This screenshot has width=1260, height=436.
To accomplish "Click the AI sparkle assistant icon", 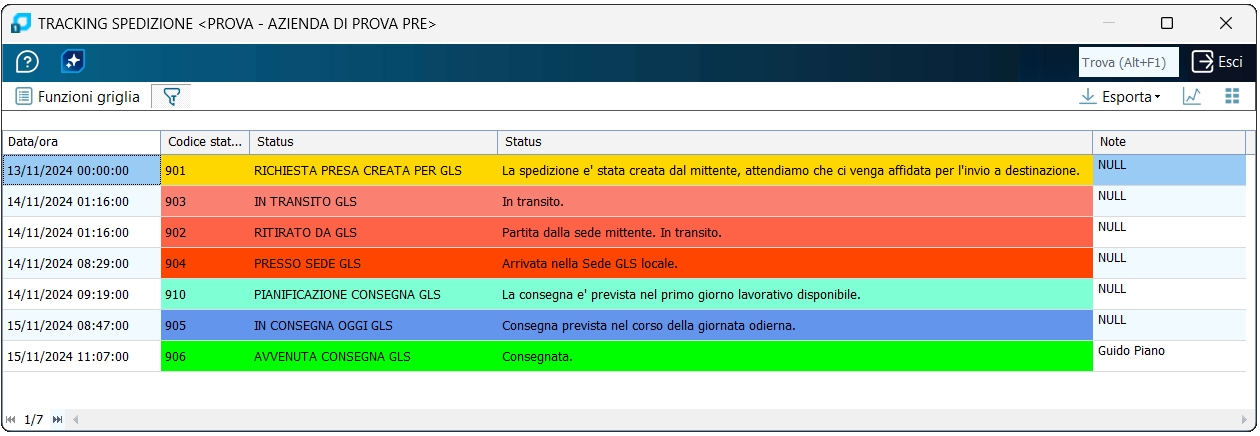I will 72,62.
